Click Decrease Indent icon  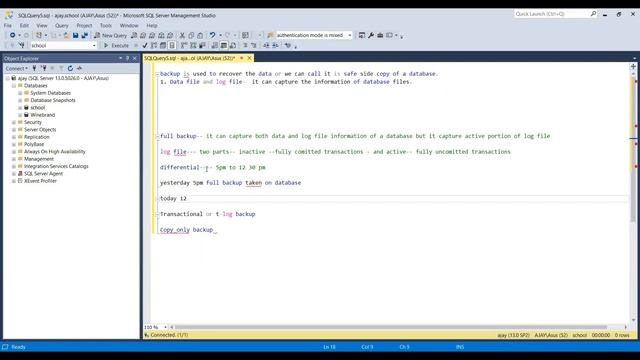266,45
